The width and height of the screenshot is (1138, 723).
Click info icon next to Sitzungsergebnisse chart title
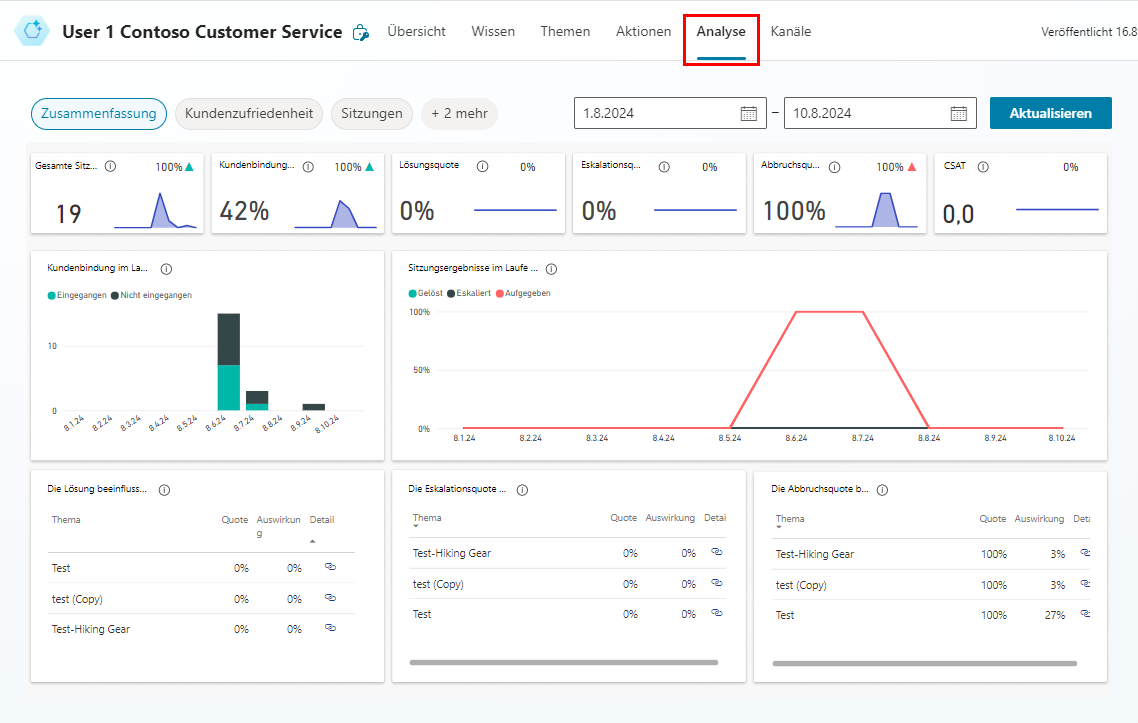pyautogui.click(x=551, y=269)
